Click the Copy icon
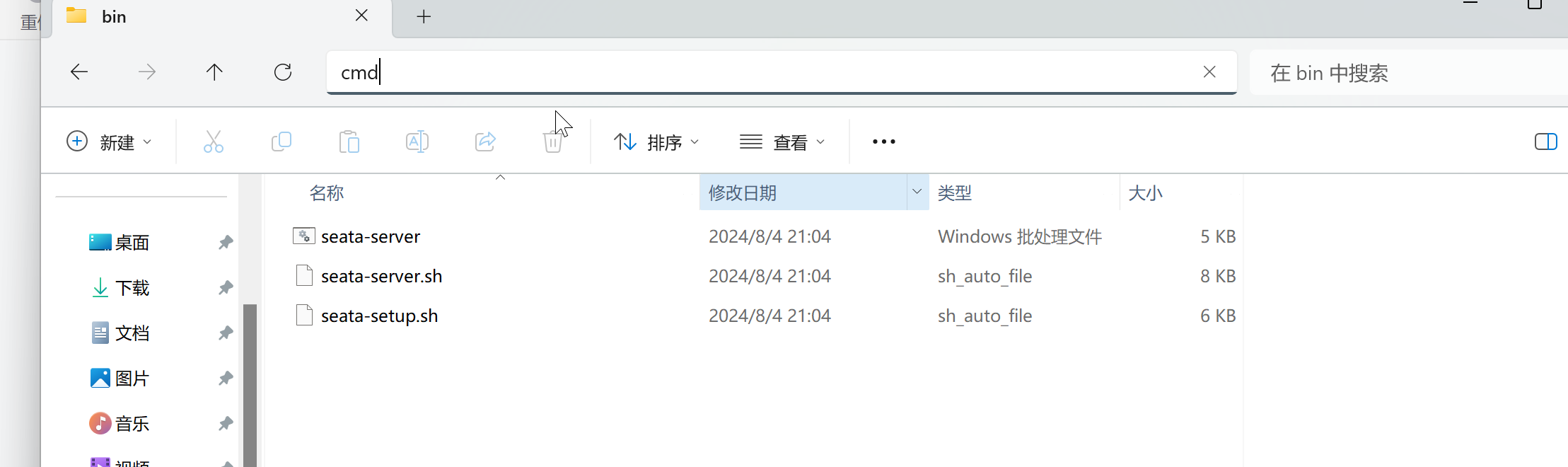 [x=281, y=142]
